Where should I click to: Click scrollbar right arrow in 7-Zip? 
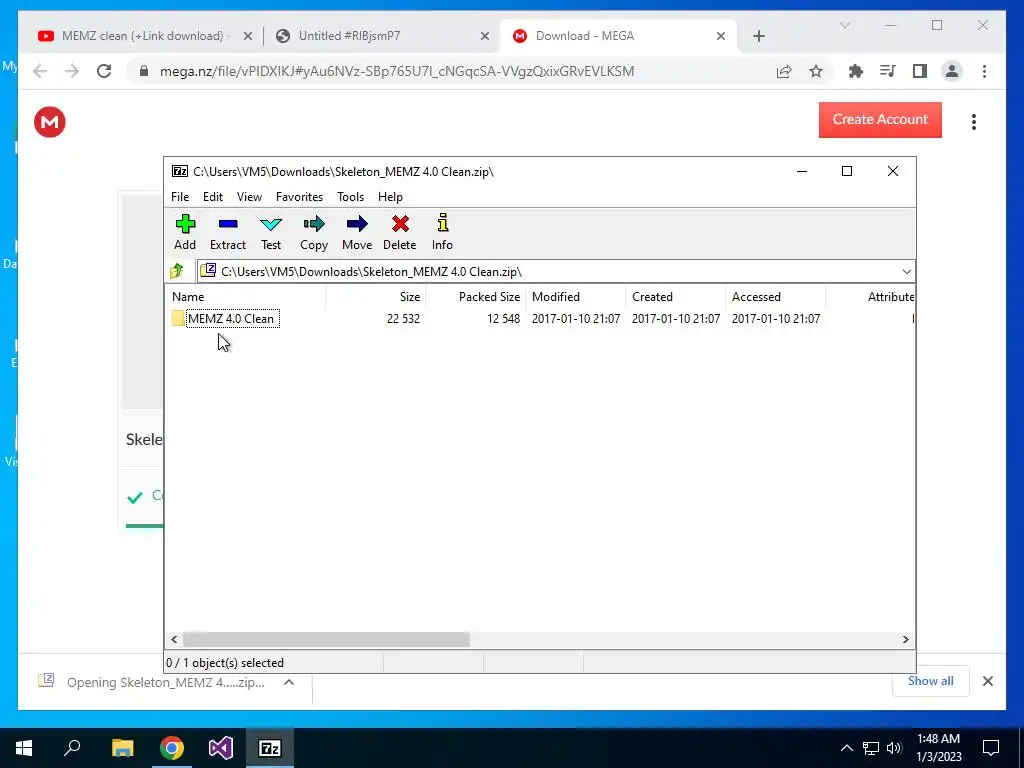(905, 639)
